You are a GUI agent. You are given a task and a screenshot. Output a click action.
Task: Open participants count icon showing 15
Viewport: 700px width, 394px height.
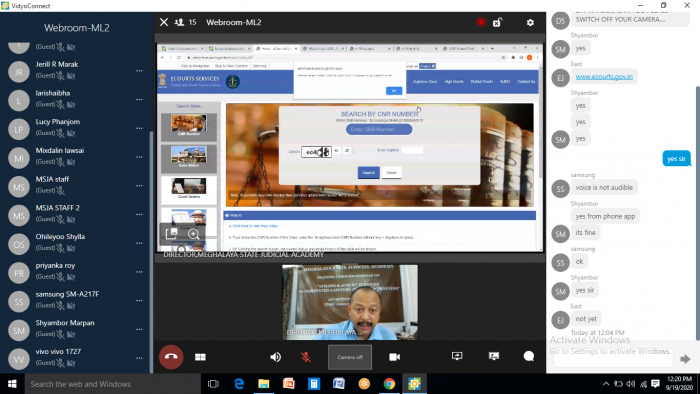[x=185, y=22]
